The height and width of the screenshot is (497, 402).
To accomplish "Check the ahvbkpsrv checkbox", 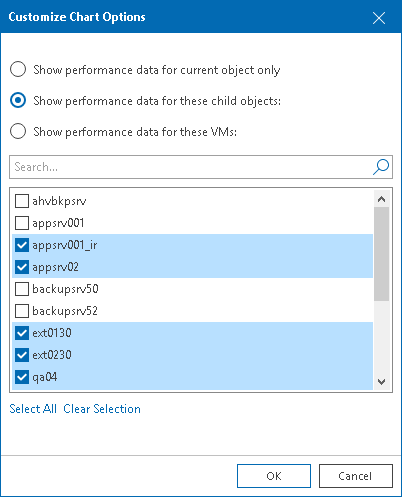I will [22, 201].
